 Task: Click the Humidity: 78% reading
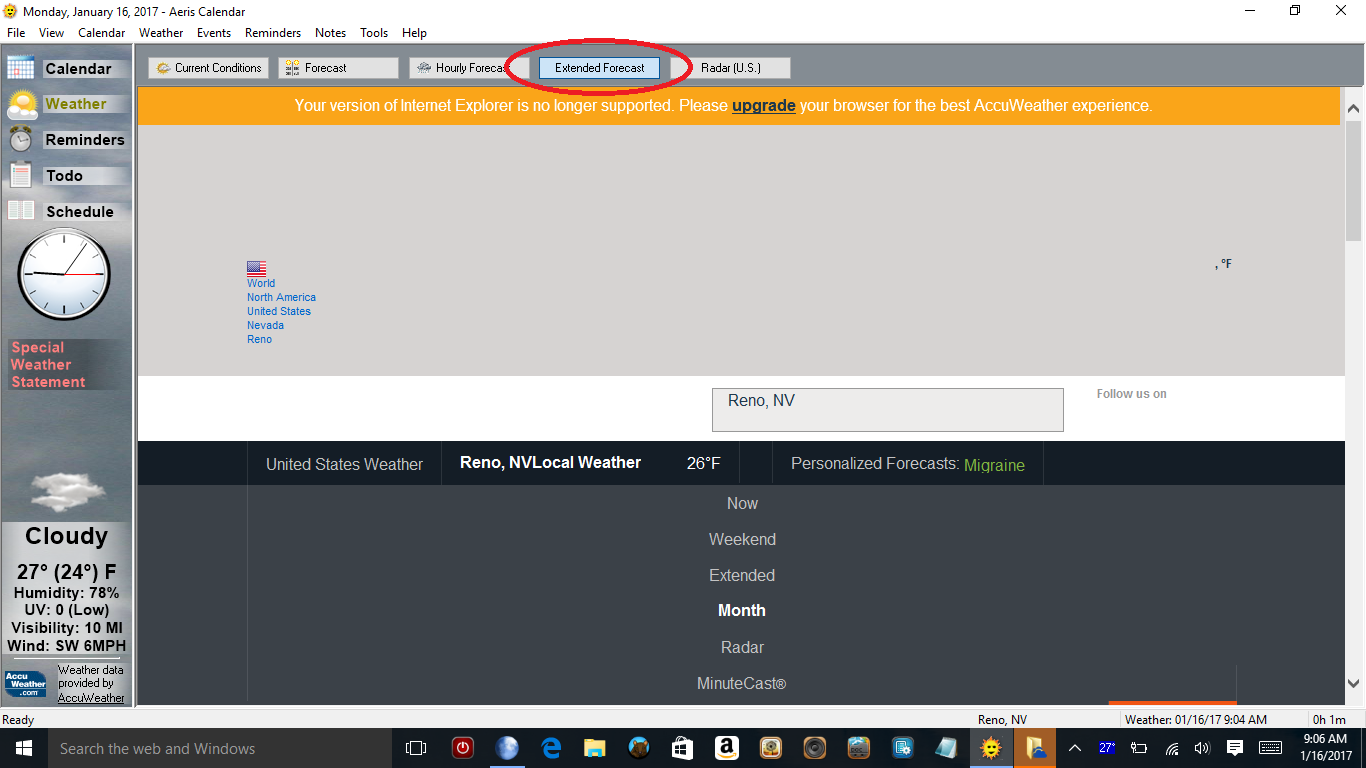pyautogui.click(x=67, y=593)
